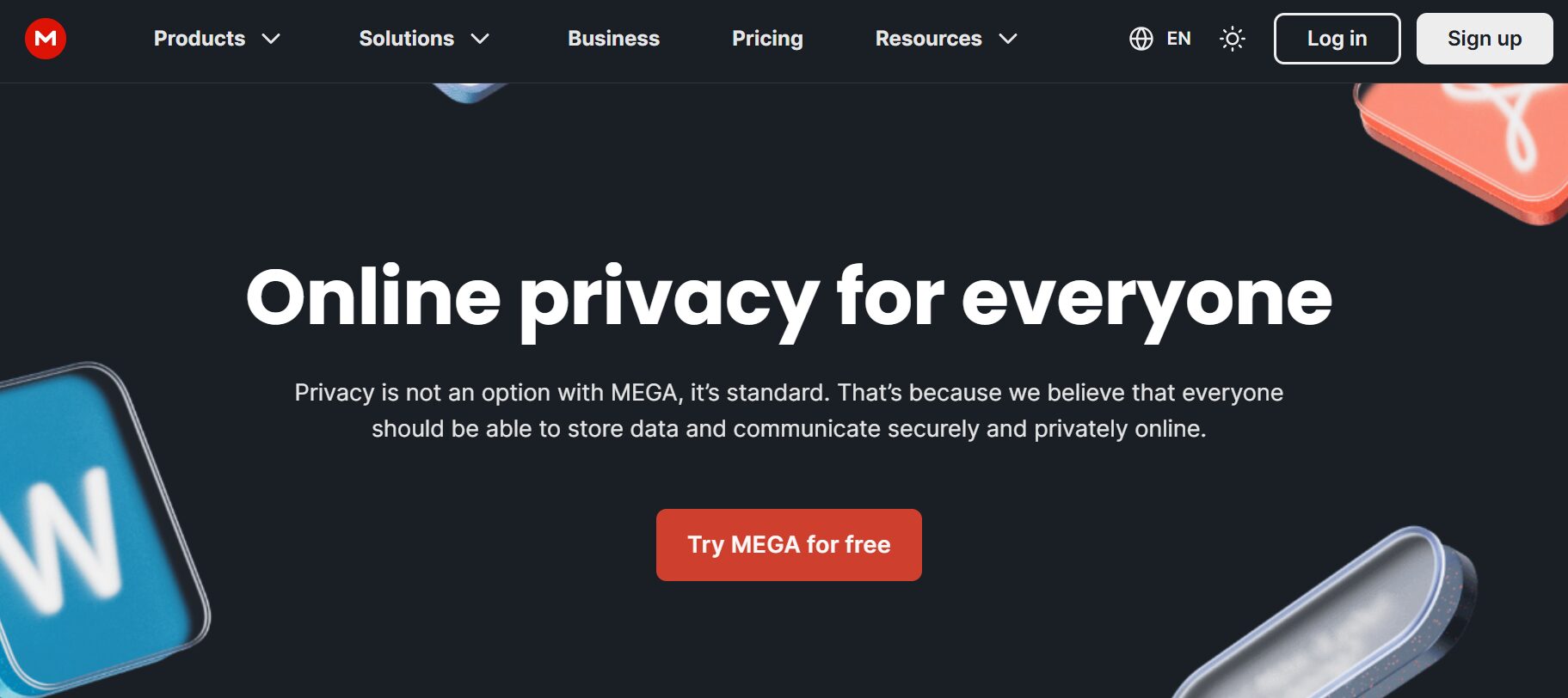Open the Products menu label
This screenshot has height=698, width=1568.
click(200, 39)
